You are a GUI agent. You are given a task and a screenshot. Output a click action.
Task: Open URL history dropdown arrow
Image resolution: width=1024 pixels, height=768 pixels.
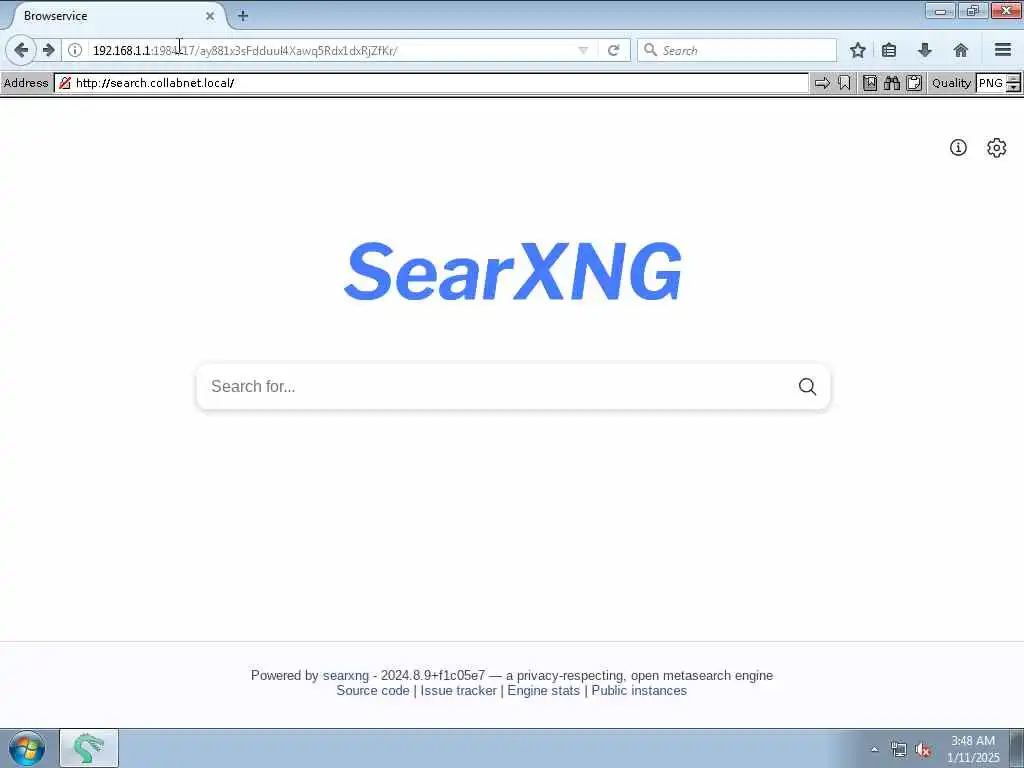pyautogui.click(x=583, y=50)
